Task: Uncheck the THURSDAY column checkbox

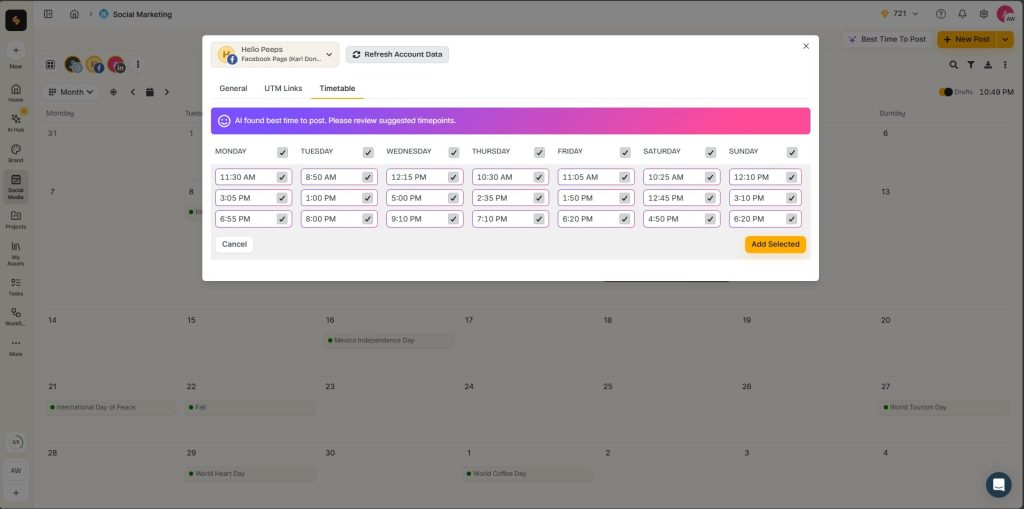Action: click(539, 152)
